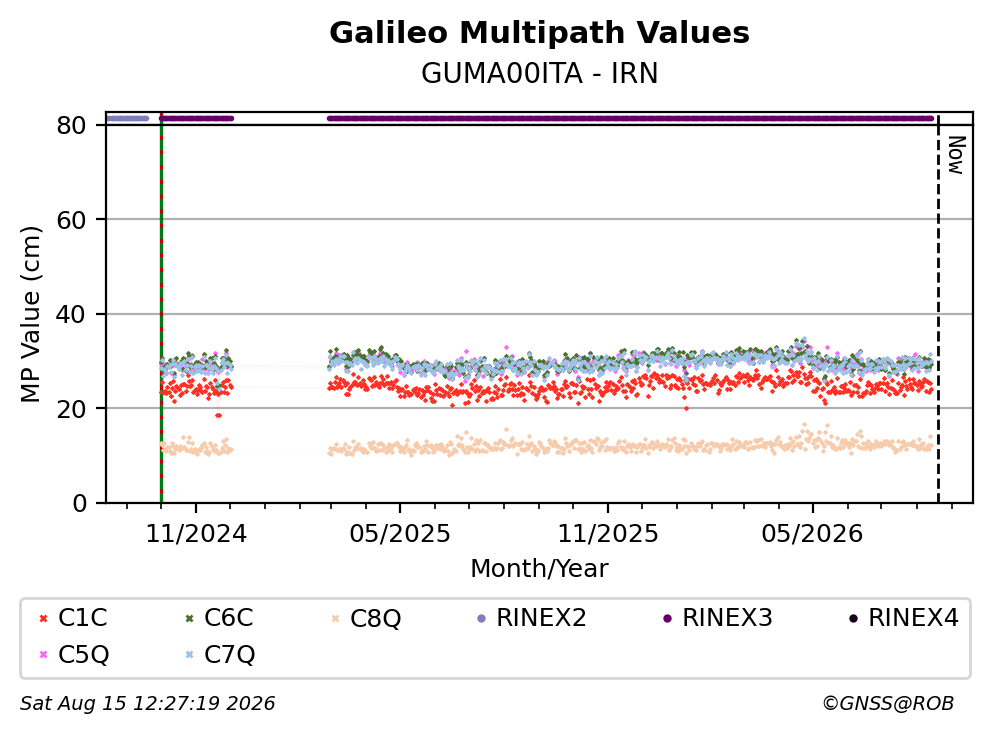This screenshot has width=992, height=734.
Task: Click the RINEX2 legend entry
Action: click(x=531, y=618)
